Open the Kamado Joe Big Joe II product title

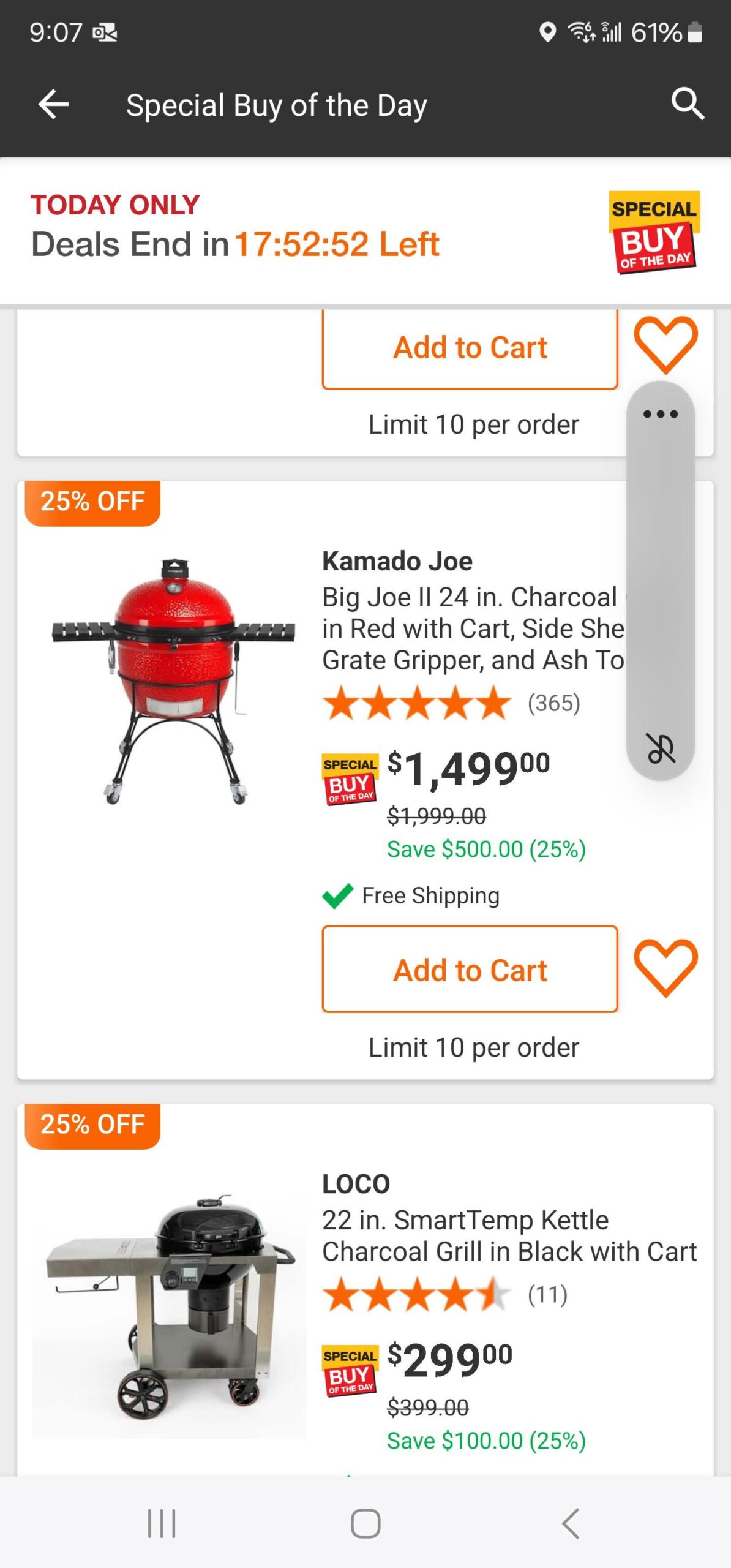click(x=473, y=628)
